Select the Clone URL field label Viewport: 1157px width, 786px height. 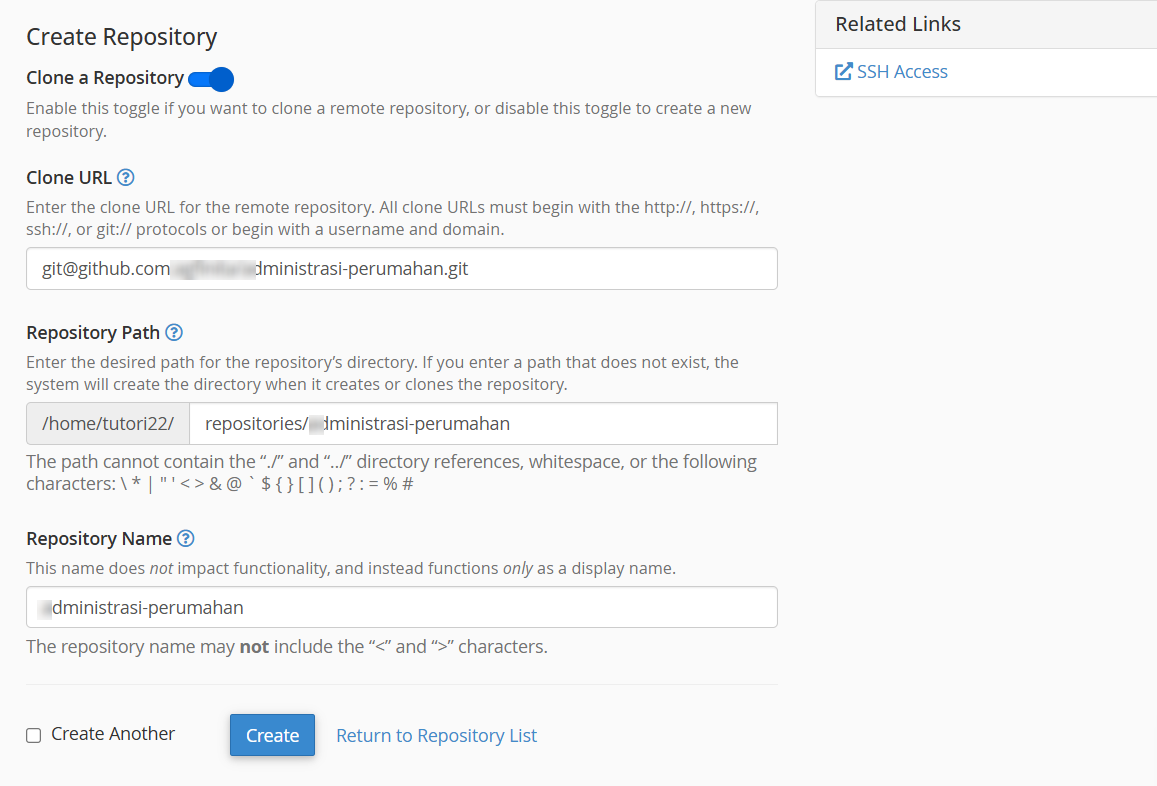tap(68, 177)
